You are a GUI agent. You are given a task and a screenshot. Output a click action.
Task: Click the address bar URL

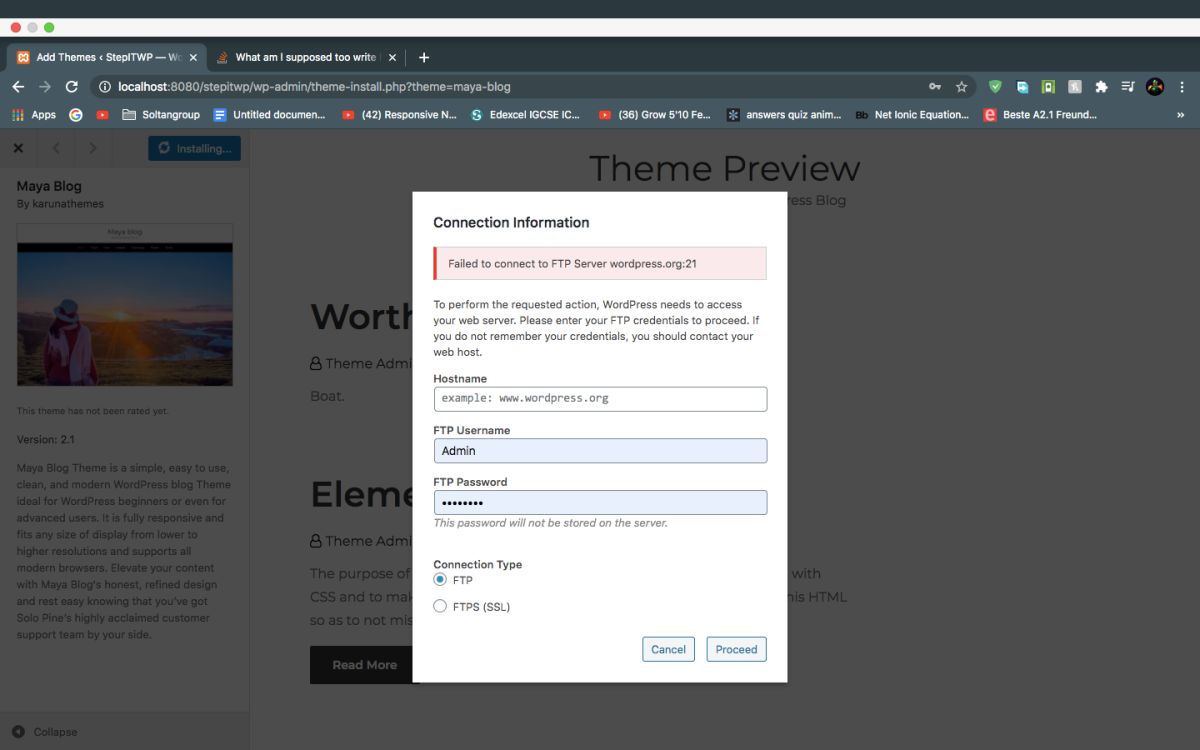(x=314, y=87)
